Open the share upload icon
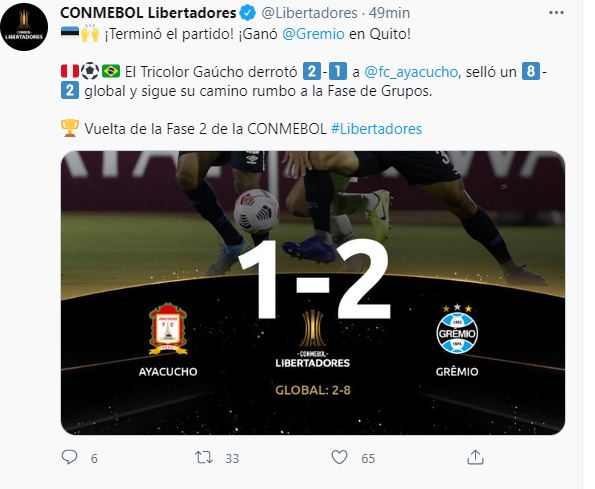 (x=475, y=457)
